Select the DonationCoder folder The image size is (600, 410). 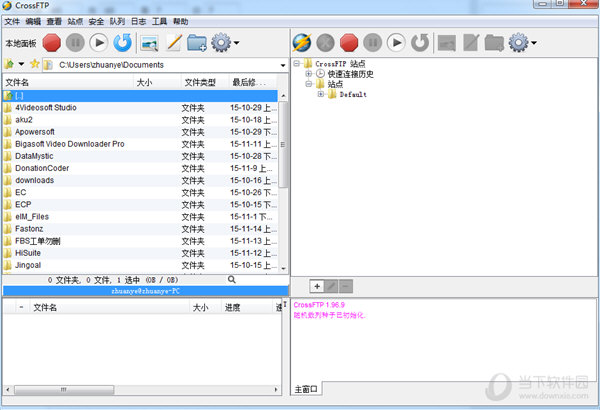tap(140, 168)
